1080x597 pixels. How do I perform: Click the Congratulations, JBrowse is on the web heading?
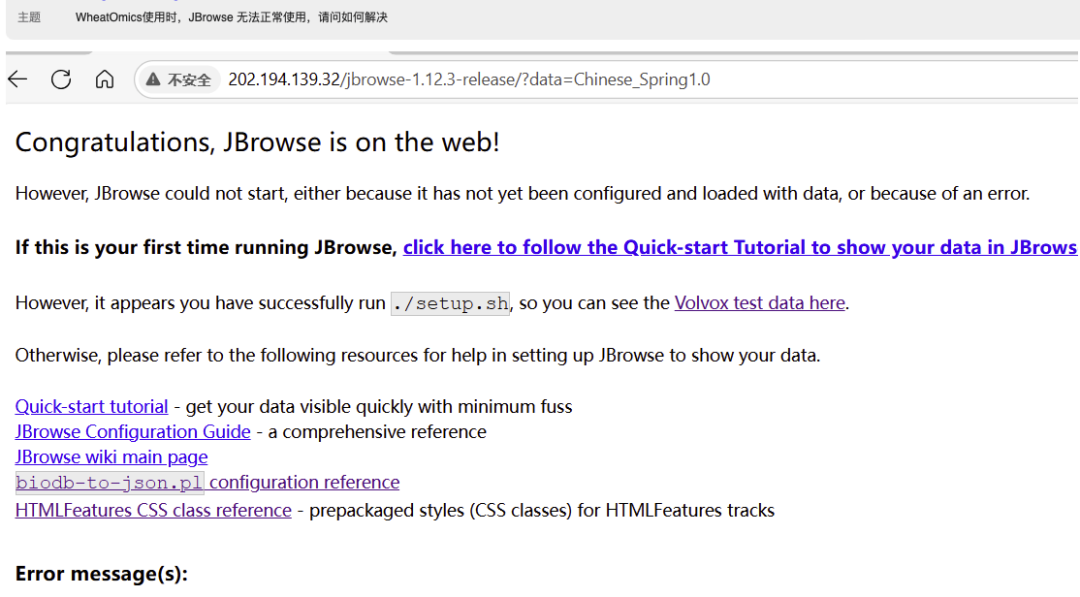click(257, 143)
